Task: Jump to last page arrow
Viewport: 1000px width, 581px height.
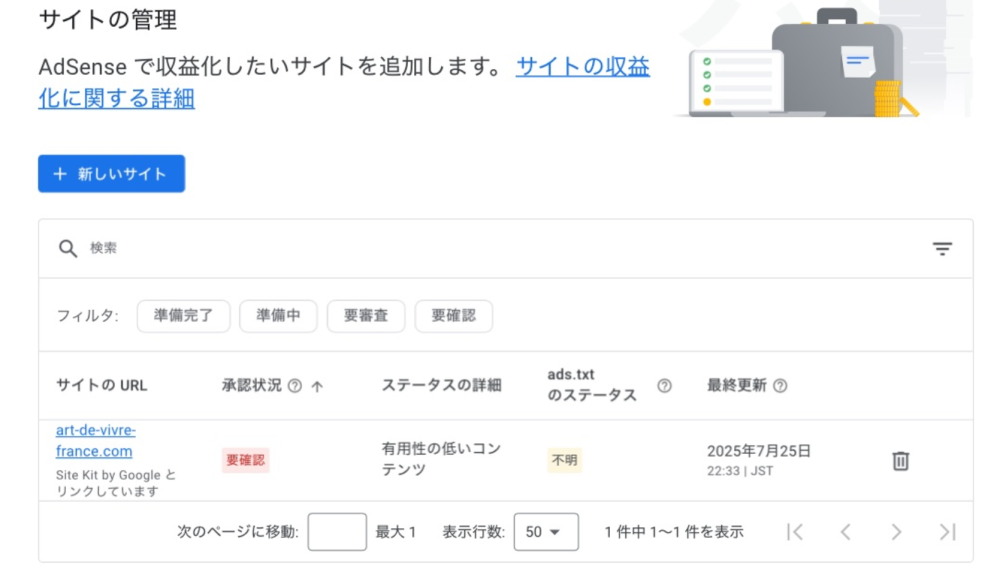Action: (x=948, y=532)
